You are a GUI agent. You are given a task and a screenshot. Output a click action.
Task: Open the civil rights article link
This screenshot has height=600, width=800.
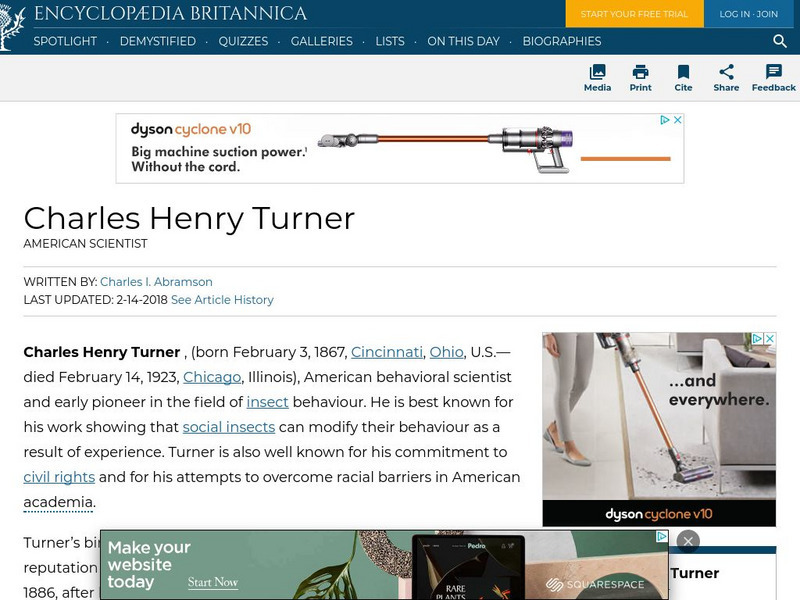point(57,477)
